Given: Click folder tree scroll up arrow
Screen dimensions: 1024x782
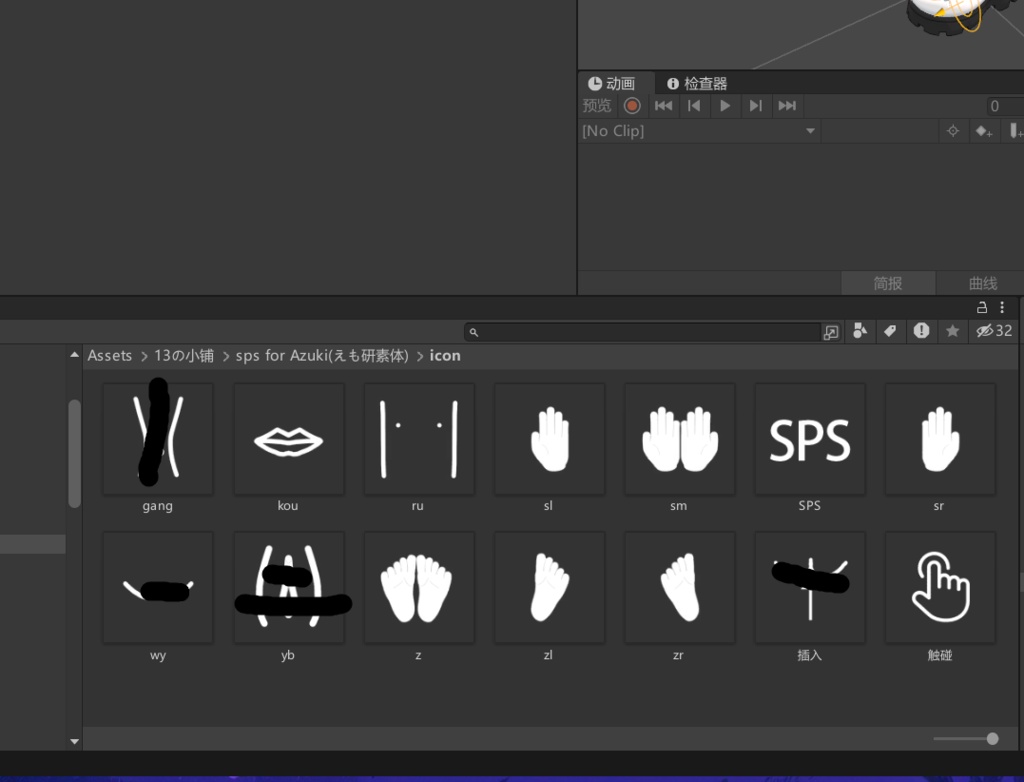Looking at the screenshot, I should [74, 355].
